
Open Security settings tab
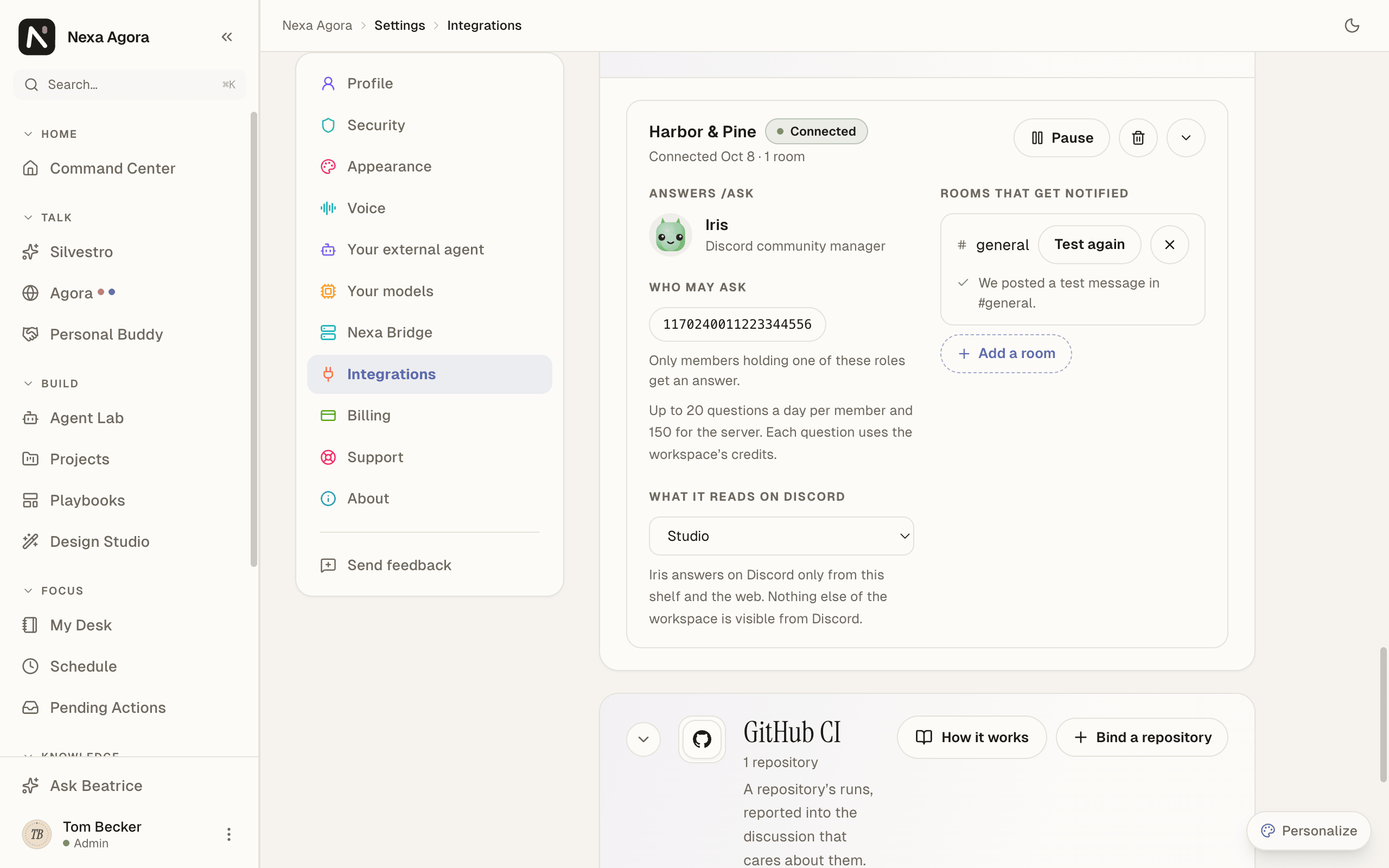point(429,125)
